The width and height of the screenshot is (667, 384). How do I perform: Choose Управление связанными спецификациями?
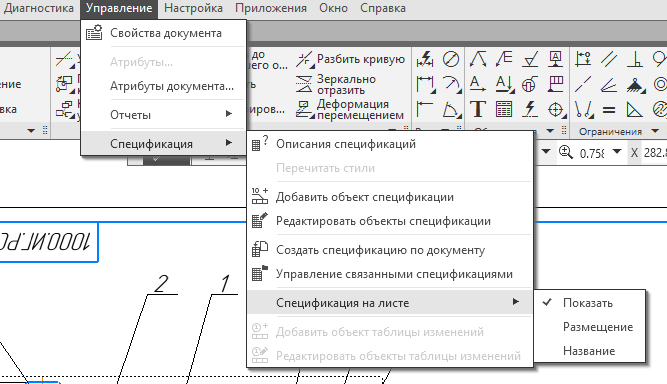point(390,274)
